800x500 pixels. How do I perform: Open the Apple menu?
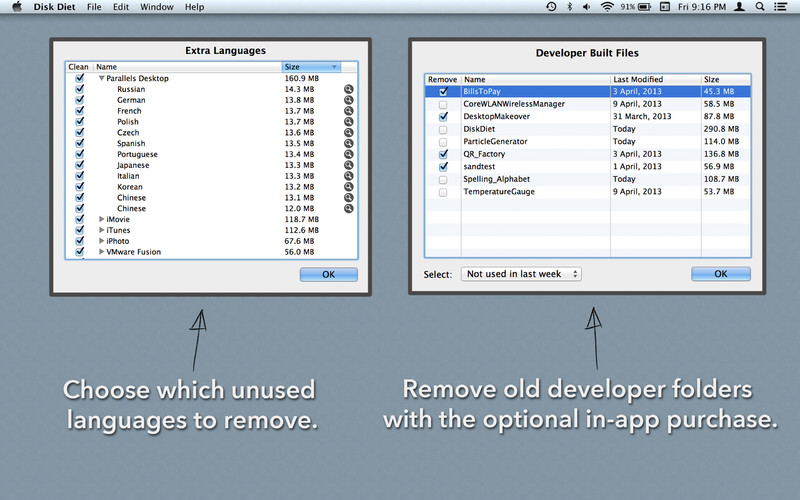[17, 7]
